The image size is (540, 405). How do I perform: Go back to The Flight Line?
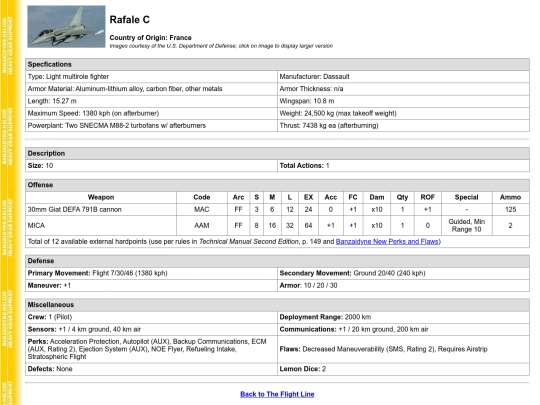click(x=277, y=394)
